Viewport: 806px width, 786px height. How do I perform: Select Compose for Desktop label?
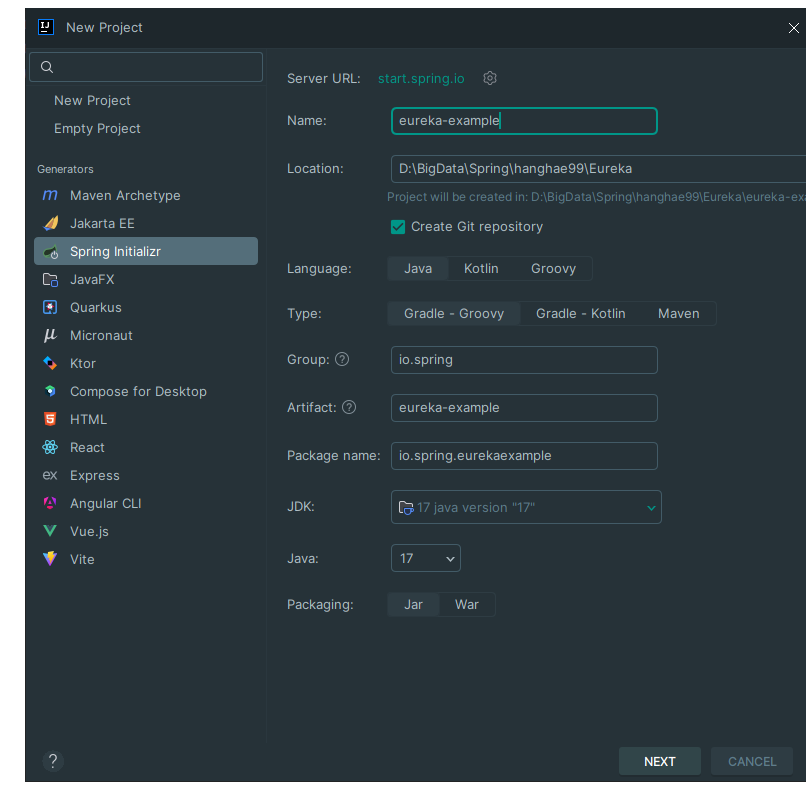[x=138, y=392]
